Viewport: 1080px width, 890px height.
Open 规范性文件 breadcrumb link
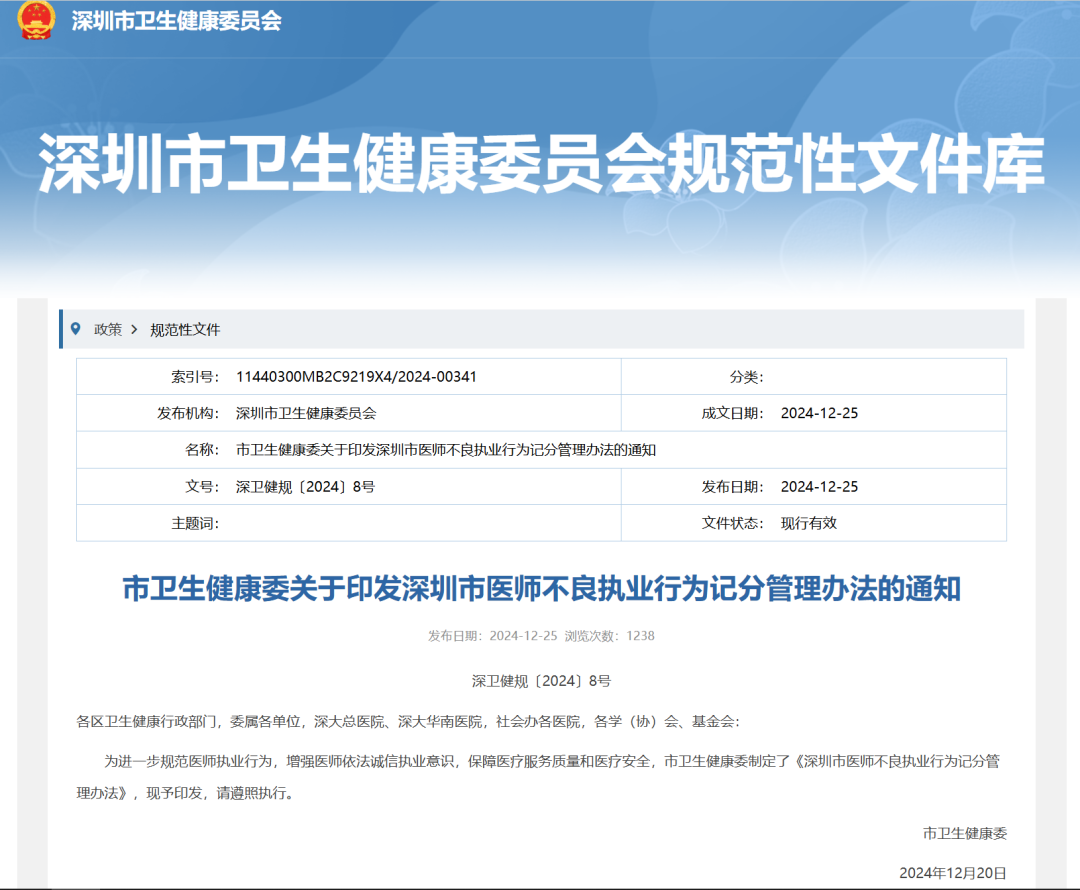click(185, 330)
